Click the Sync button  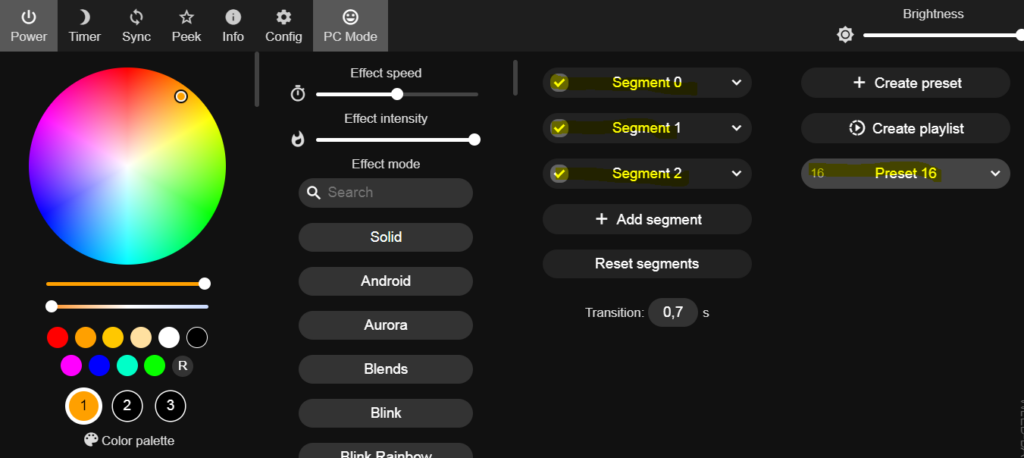point(136,26)
